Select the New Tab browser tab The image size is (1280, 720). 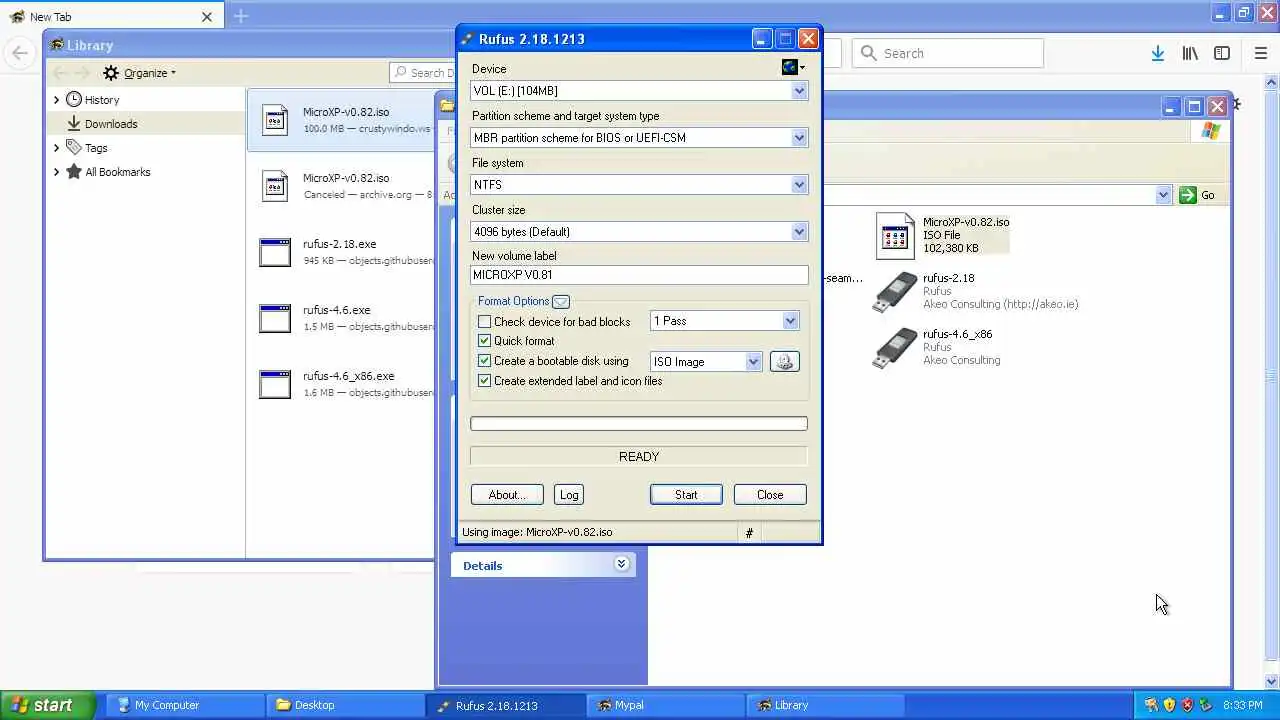click(111, 17)
